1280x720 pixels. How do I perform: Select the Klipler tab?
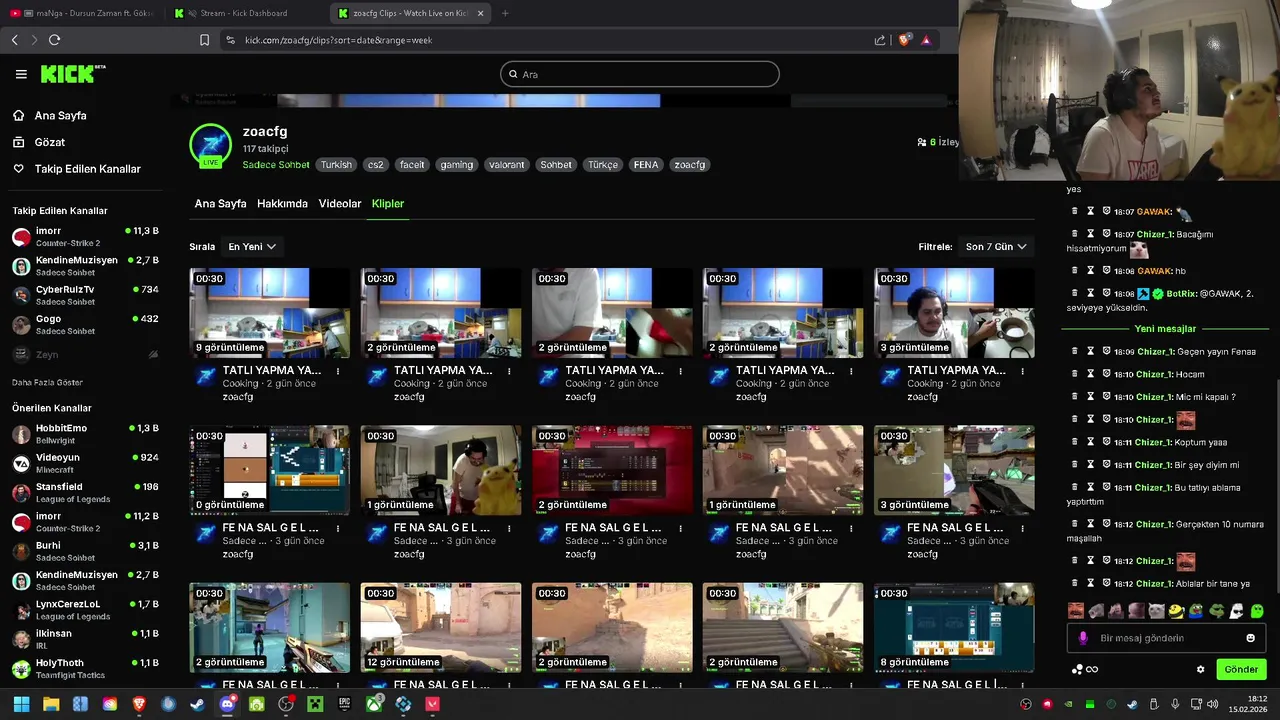click(388, 203)
